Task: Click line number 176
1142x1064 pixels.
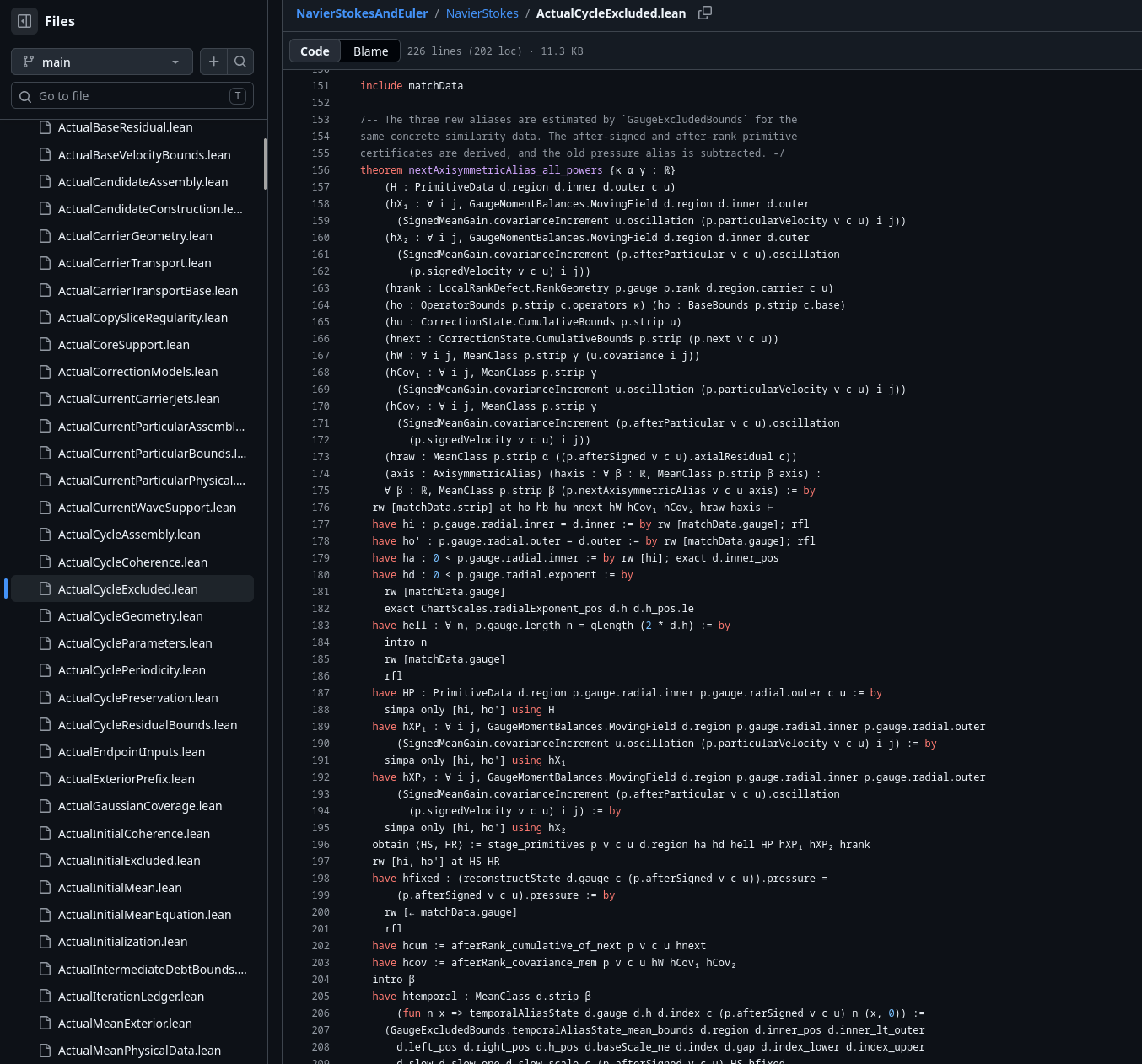Action: [x=321, y=508]
